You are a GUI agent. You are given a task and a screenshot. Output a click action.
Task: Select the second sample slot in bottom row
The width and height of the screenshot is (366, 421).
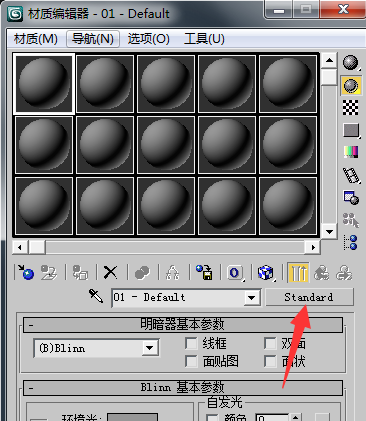tap(105, 206)
